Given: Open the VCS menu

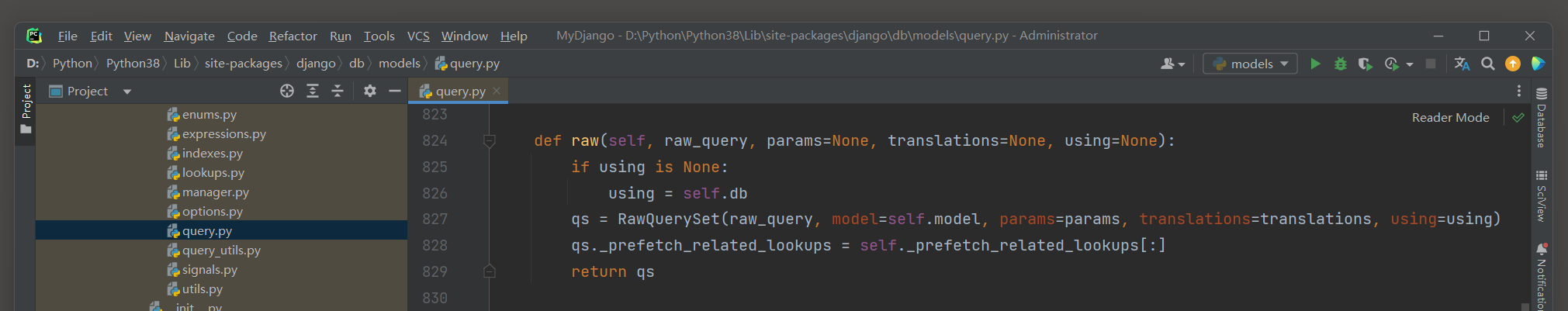Looking at the screenshot, I should coord(418,36).
